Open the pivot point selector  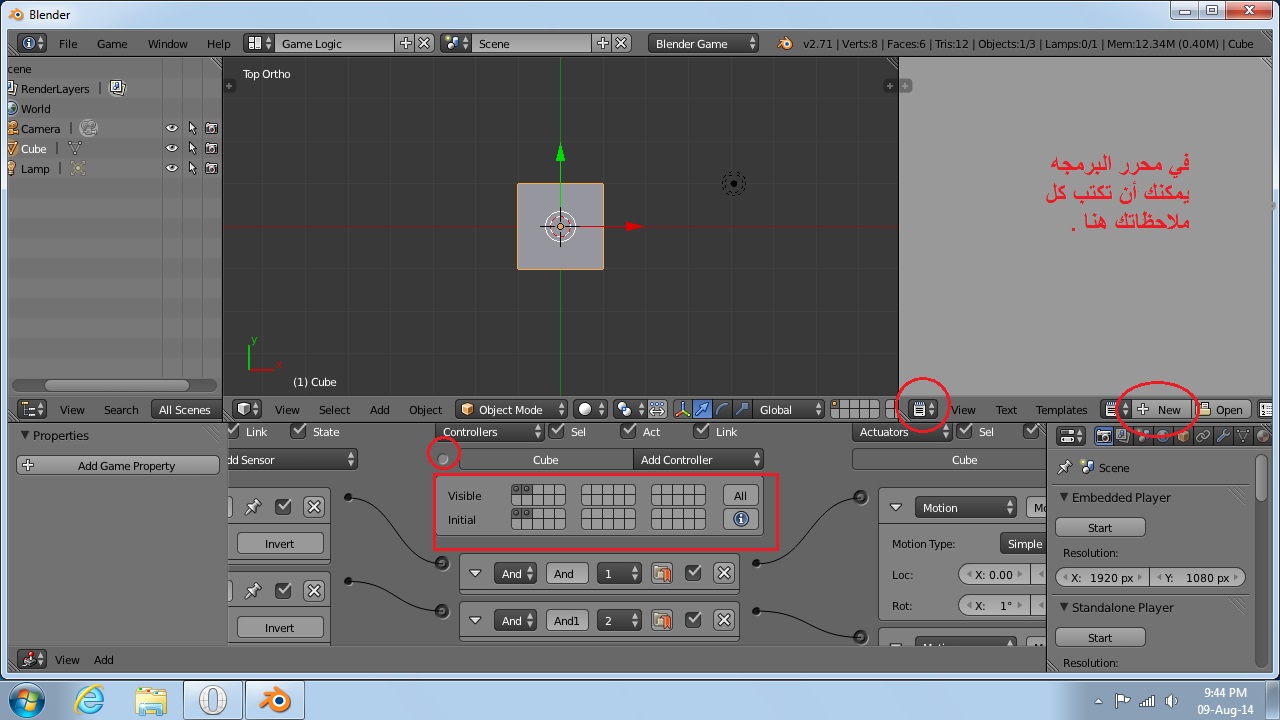630,409
